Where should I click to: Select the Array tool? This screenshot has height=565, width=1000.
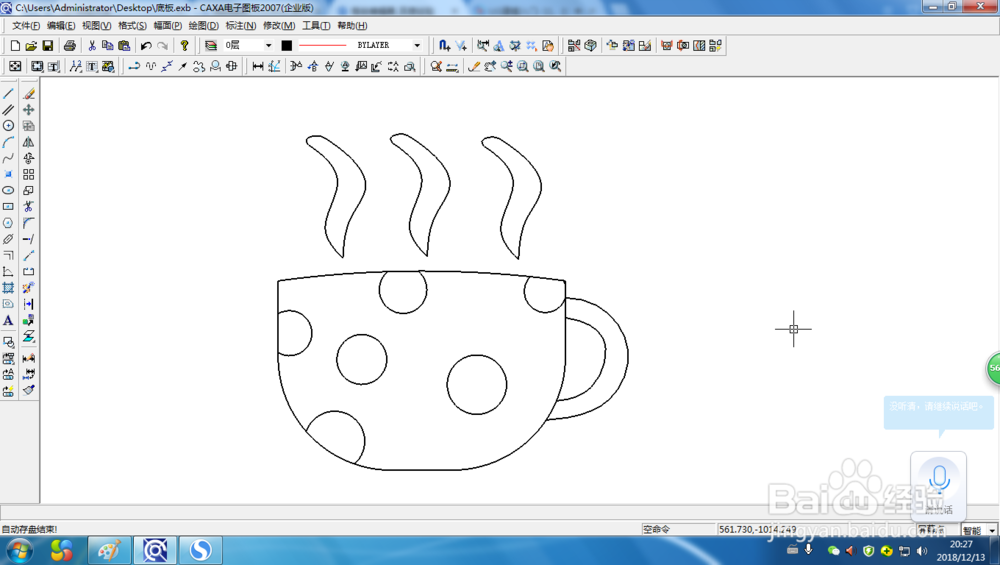(29, 174)
